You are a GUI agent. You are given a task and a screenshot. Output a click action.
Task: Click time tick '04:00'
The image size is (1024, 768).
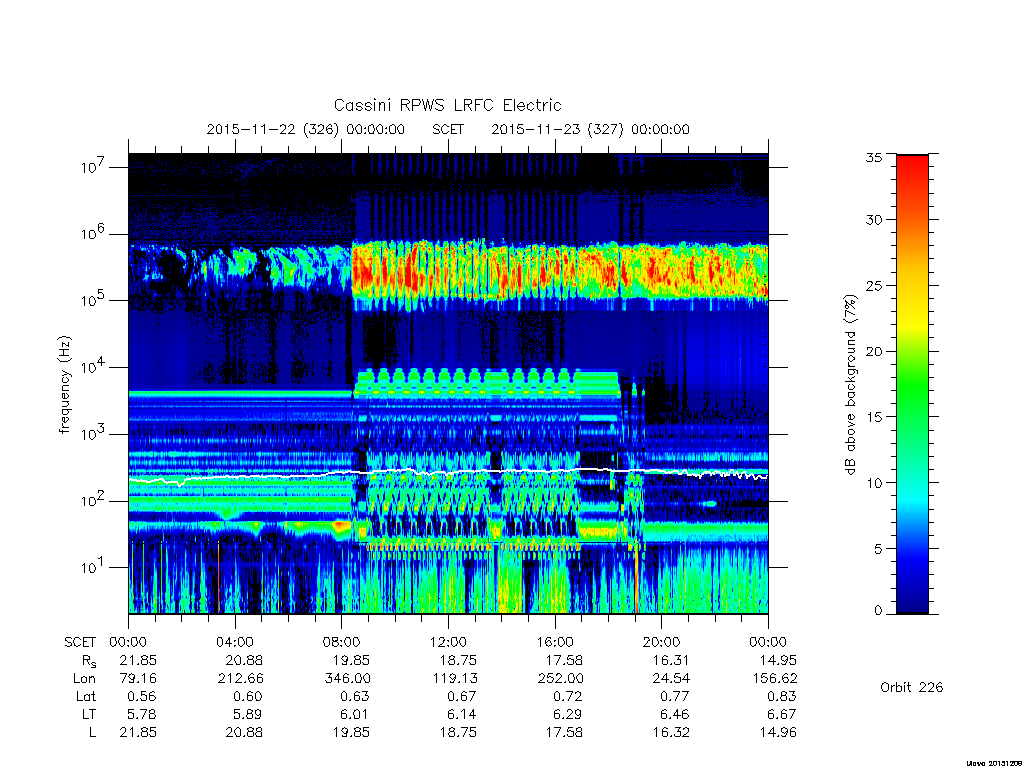pyautogui.click(x=234, y=642)
